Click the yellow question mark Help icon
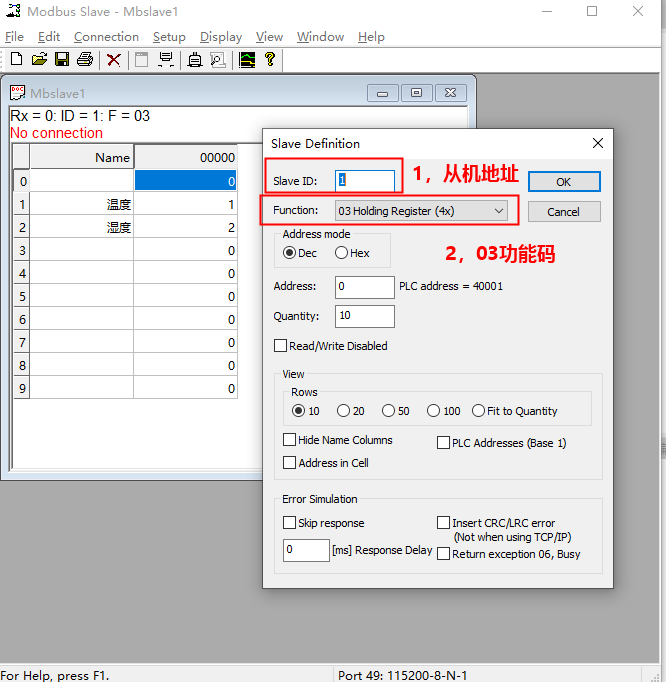666x682 pixels. 270,59
